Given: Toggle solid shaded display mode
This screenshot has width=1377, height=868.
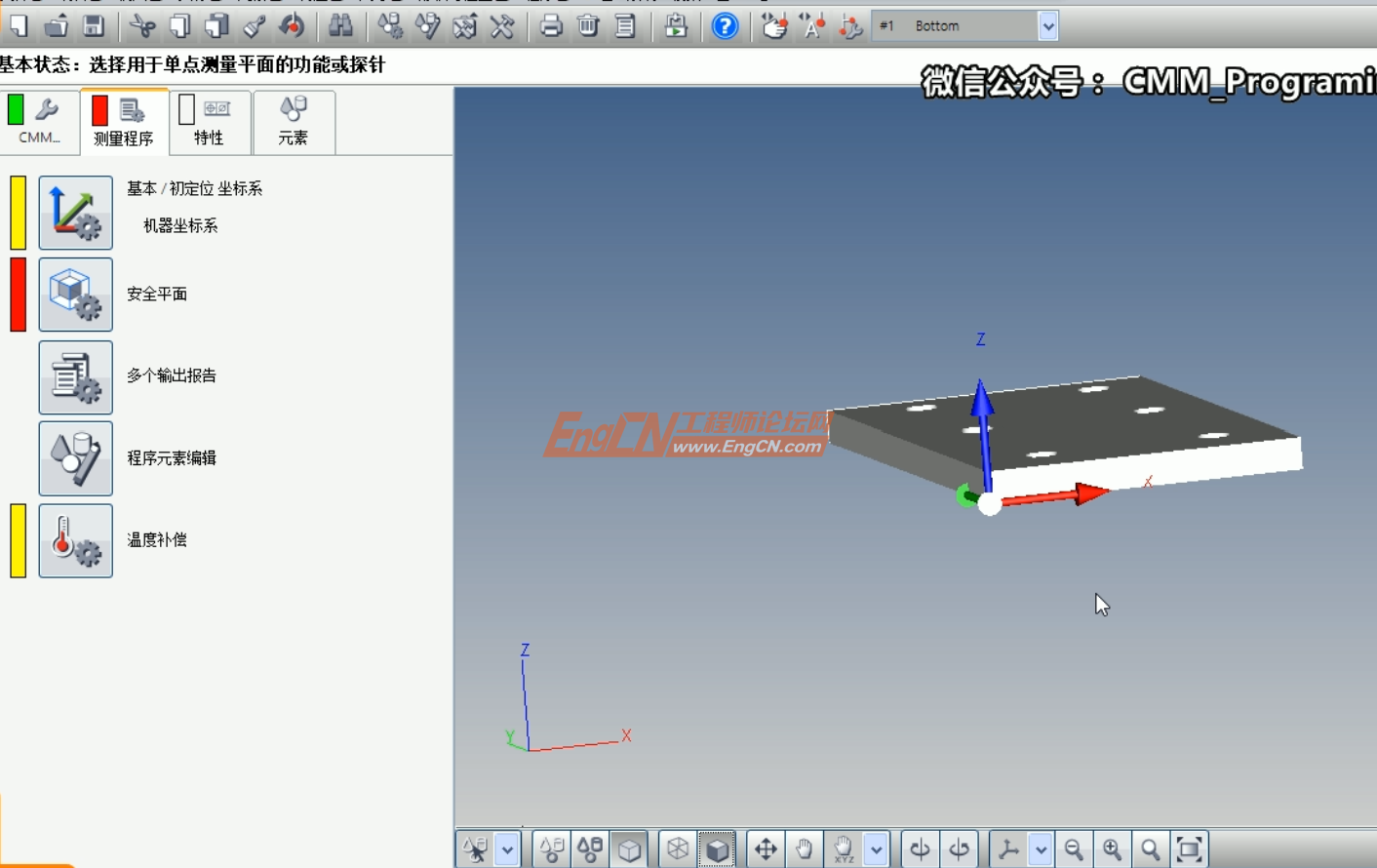Looking at the screenshot, I should tap(718, 849).
